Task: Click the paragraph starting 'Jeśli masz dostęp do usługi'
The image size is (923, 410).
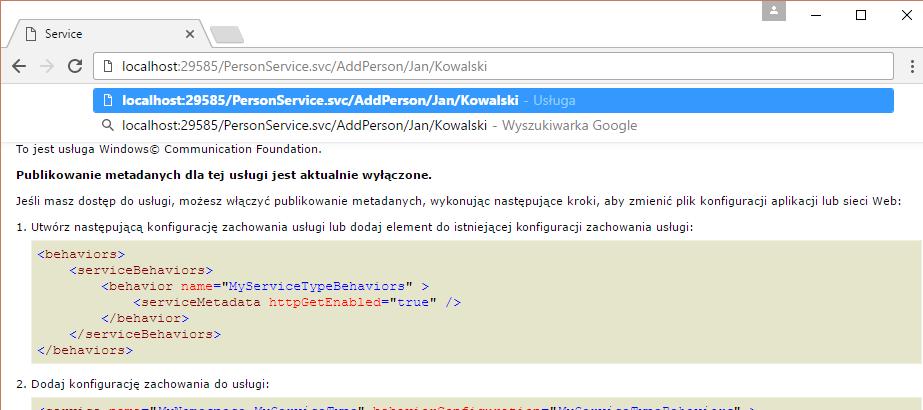Action: pos(459,202)
